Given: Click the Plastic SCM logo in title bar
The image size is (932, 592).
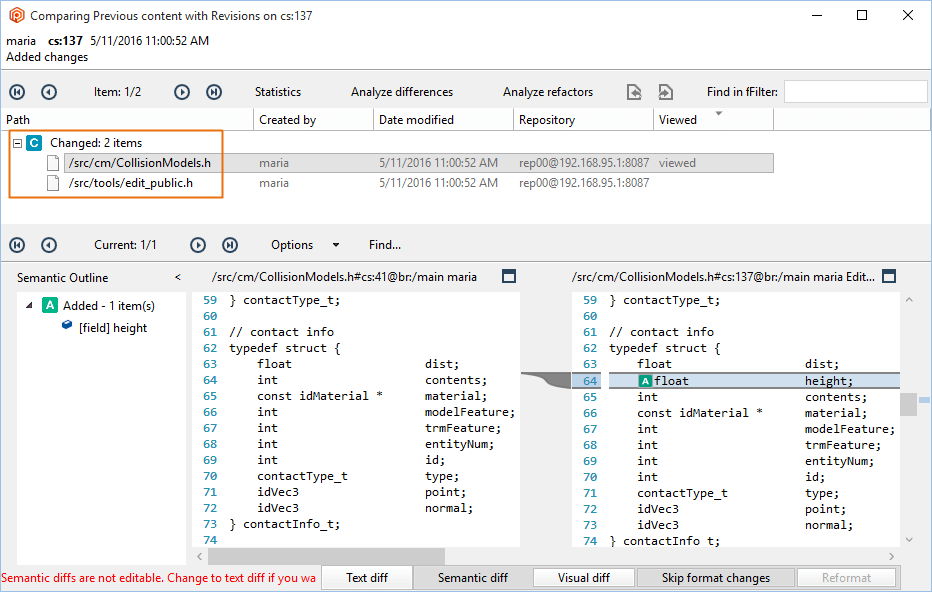Looking at the screenshot, I should [x=17, y=15].
